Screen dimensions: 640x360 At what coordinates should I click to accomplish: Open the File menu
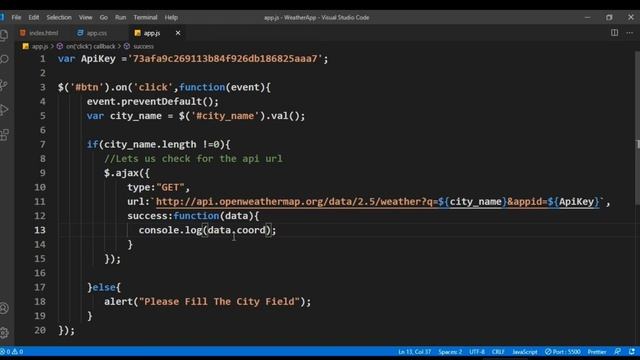tap(16, 18)
